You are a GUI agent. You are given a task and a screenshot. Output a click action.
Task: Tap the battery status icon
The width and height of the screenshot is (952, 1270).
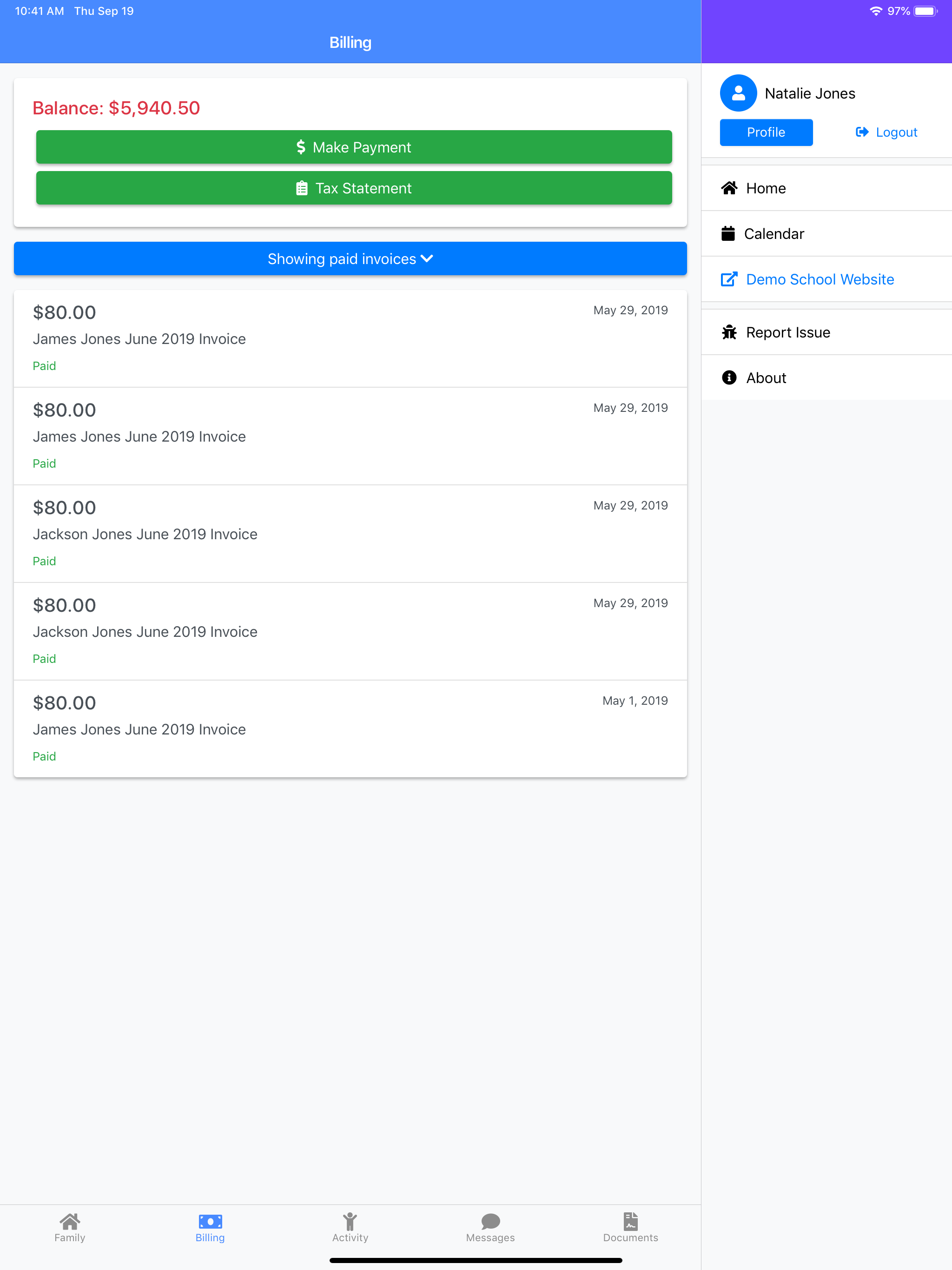point(926,11)
